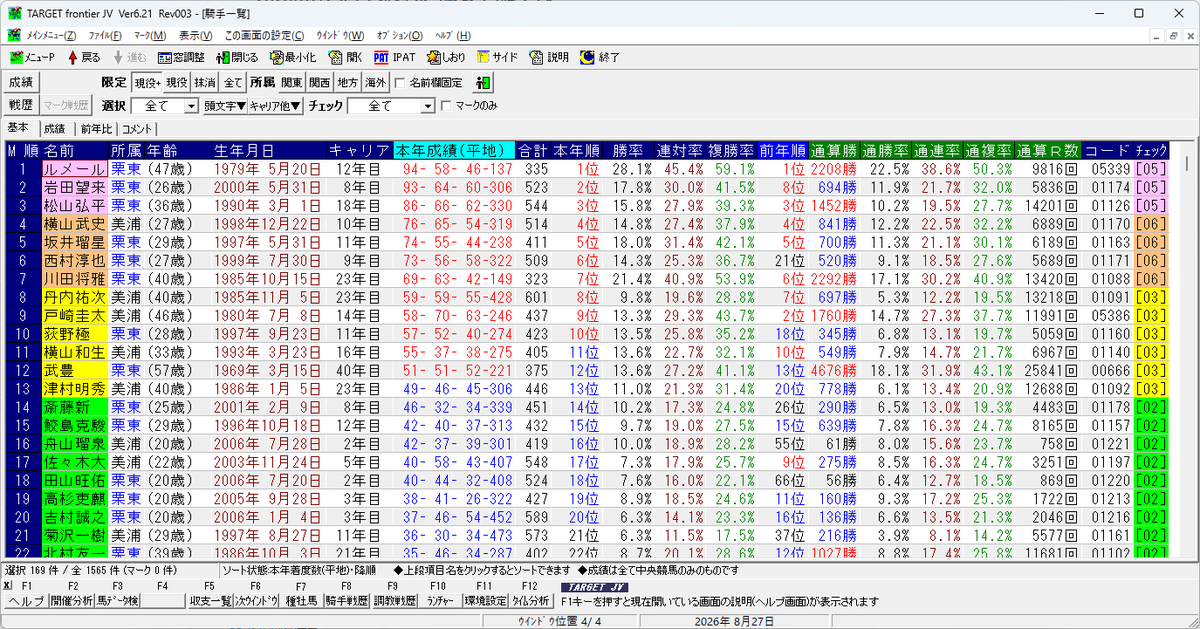The width and height of the screenshot is (1200, 629).
Task: Open the オプション(O) menu
Action: coord(400,36)
